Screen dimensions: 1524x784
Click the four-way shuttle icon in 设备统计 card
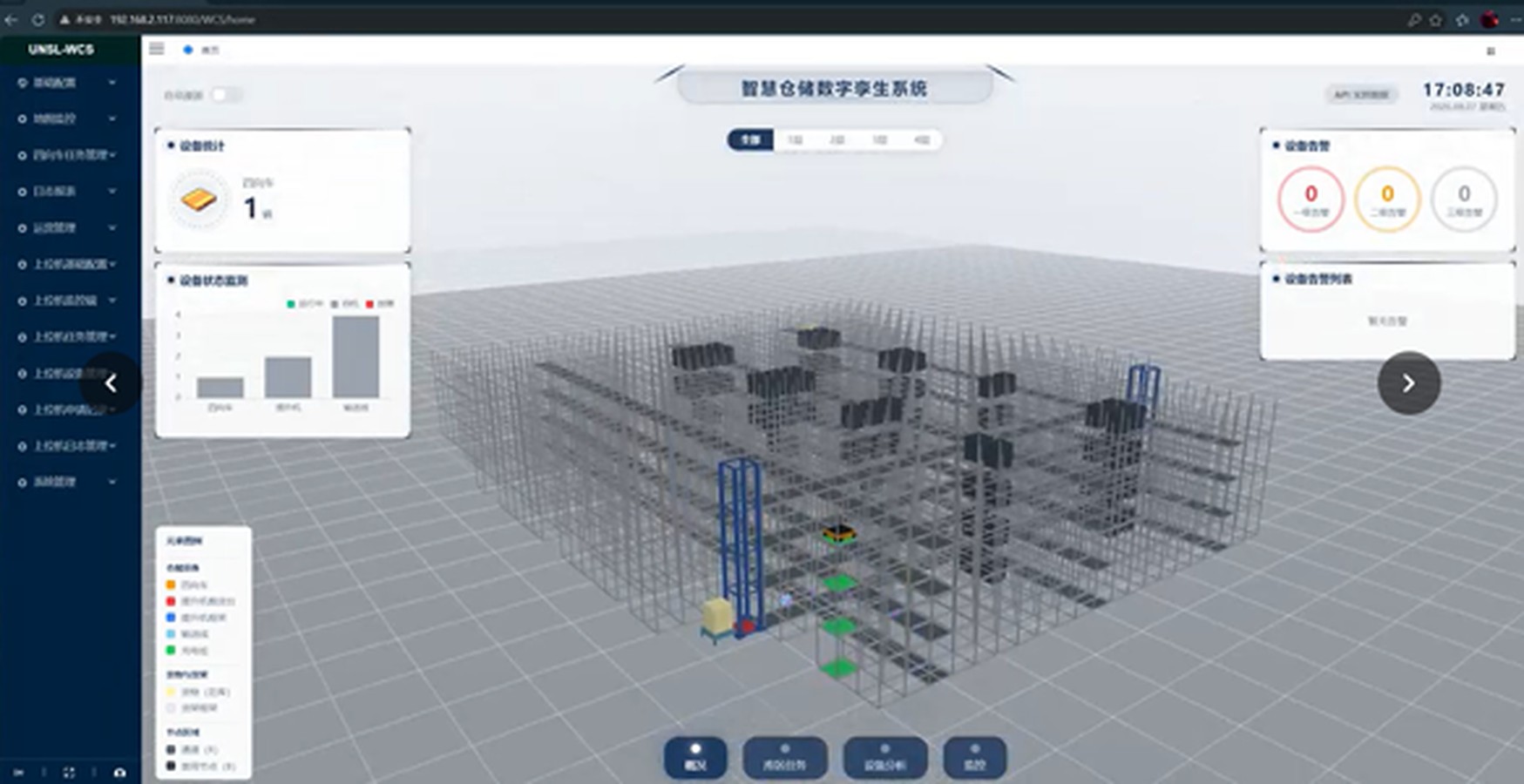(199, 199)
